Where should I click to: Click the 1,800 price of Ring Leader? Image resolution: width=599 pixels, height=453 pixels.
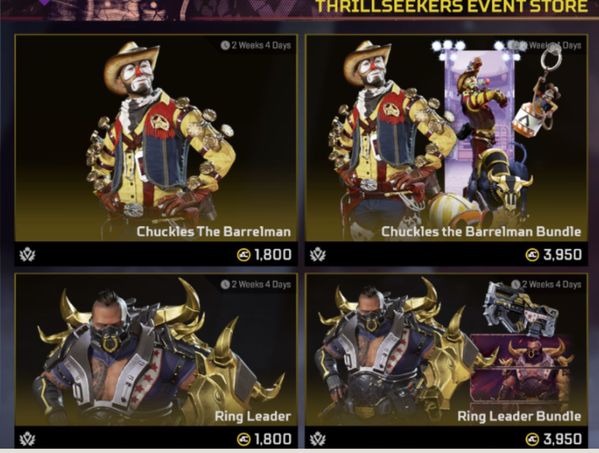pyautogui.click(x=273, y=439)
